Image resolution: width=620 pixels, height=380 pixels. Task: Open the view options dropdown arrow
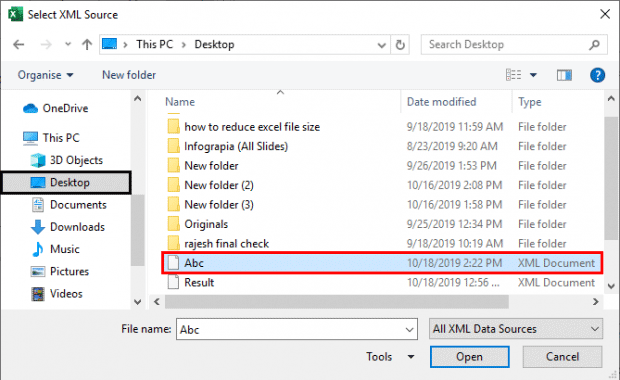coord(533,75)
